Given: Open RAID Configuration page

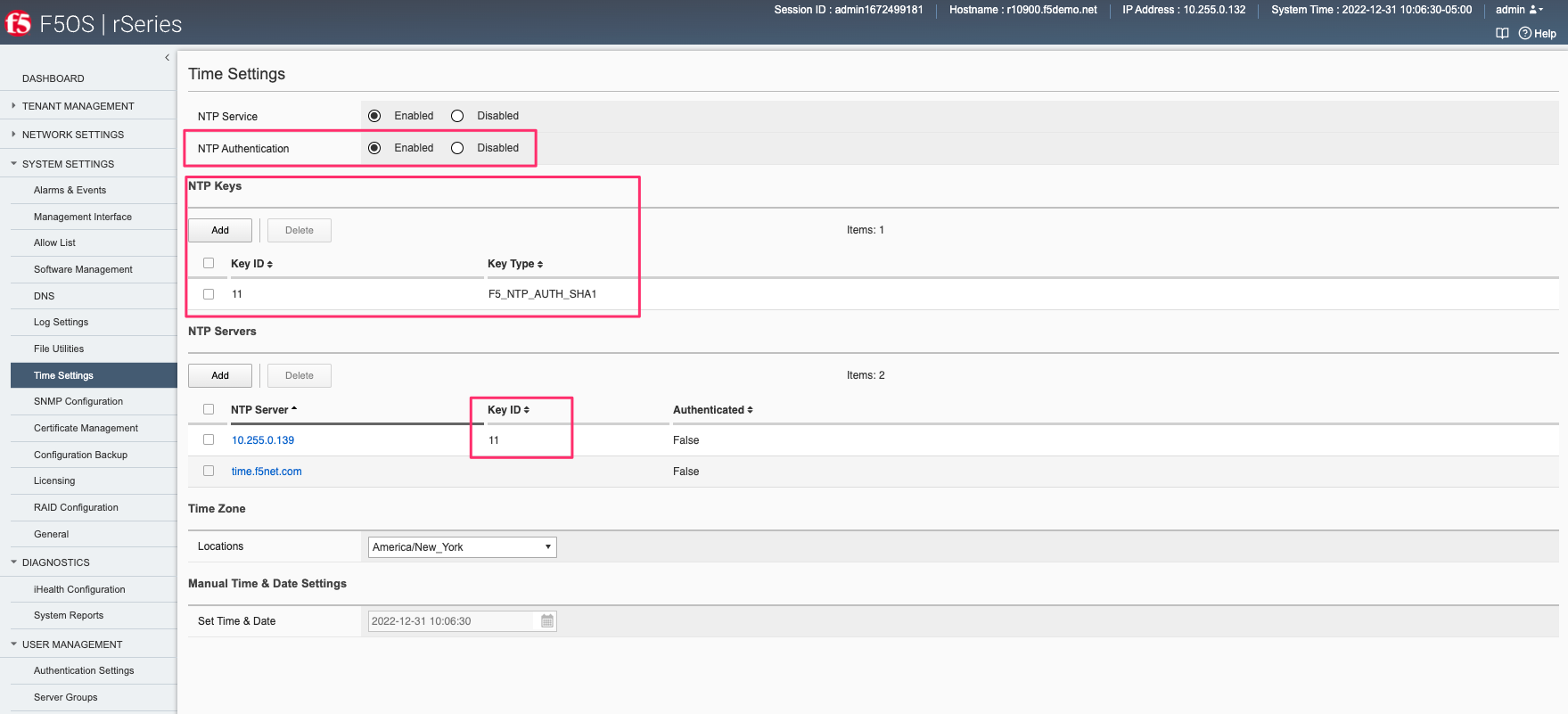Looking at the screenshot, I should click(x=76, y=507).
